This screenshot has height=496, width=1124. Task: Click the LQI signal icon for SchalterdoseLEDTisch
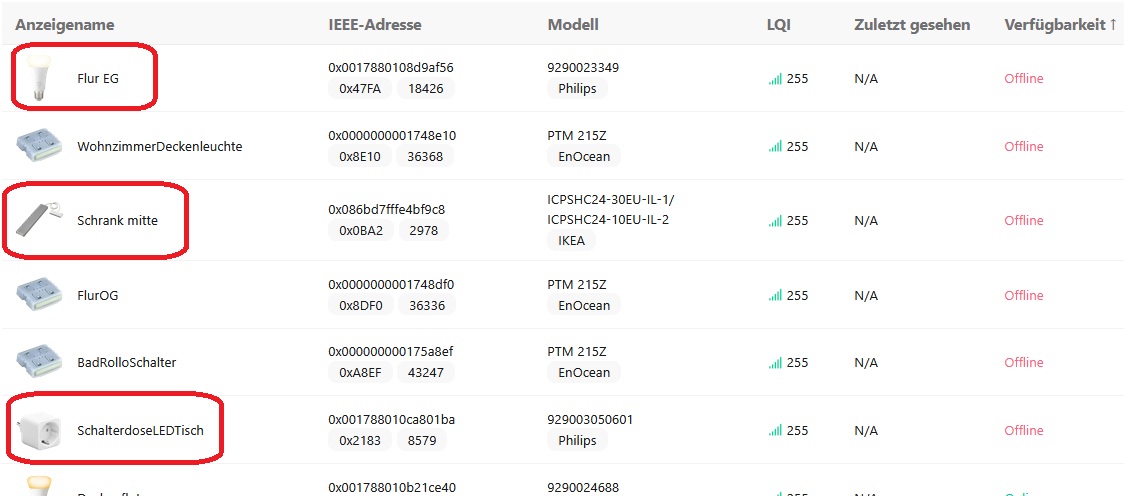(x=775, y=431)
